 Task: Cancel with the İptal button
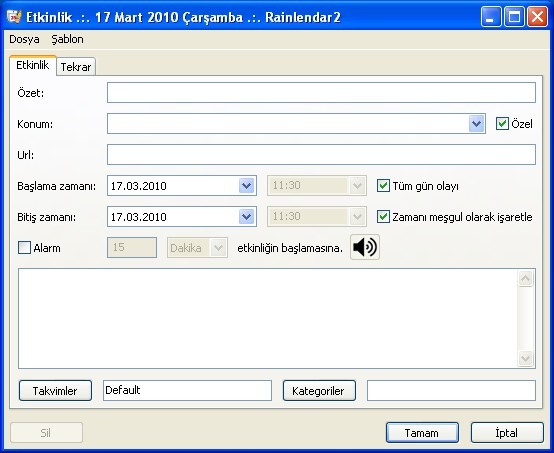point(507,433)
